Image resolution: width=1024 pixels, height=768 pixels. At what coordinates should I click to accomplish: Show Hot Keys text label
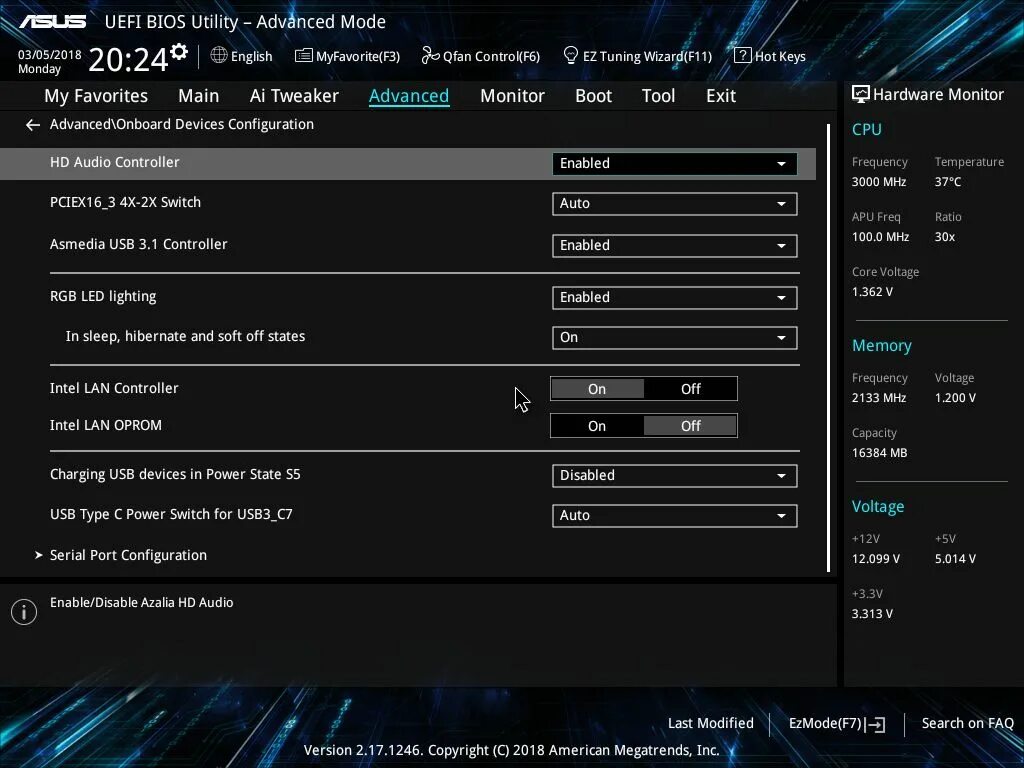pos(780,57)
